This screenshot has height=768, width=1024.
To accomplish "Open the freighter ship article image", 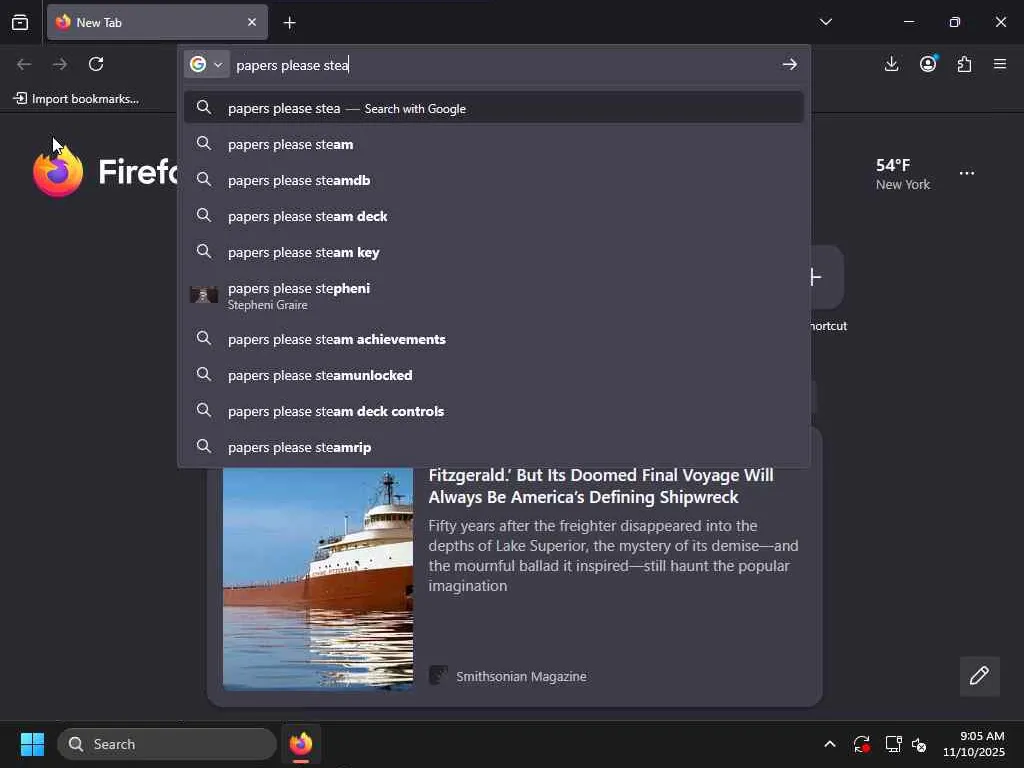I will 318,579.
